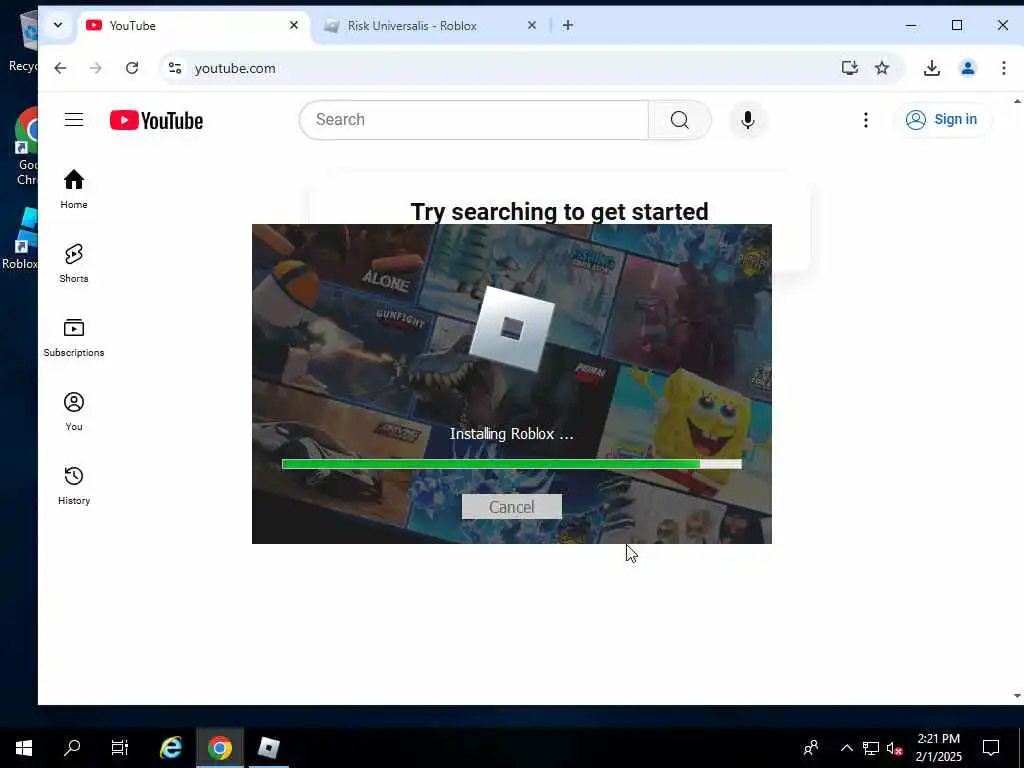Open Task View on the taskbar
1024x768 pixels.
(120, 748)
